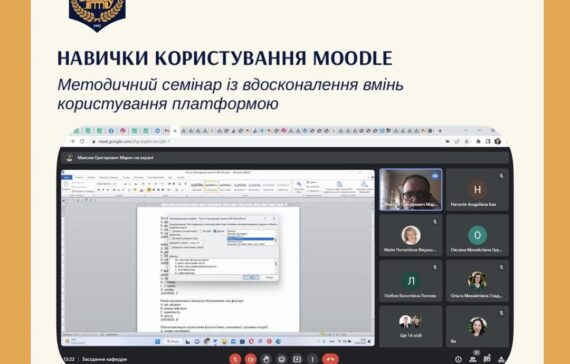Close the active Meet browser tab
This screenshot has height=364, width=570.
[x=175, y=131]
